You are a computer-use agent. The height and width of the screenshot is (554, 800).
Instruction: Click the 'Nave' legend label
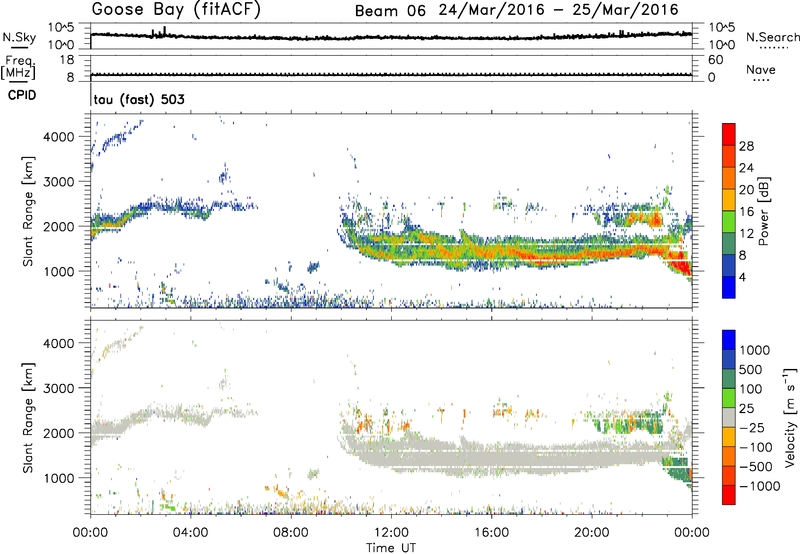tap(761, 70)
